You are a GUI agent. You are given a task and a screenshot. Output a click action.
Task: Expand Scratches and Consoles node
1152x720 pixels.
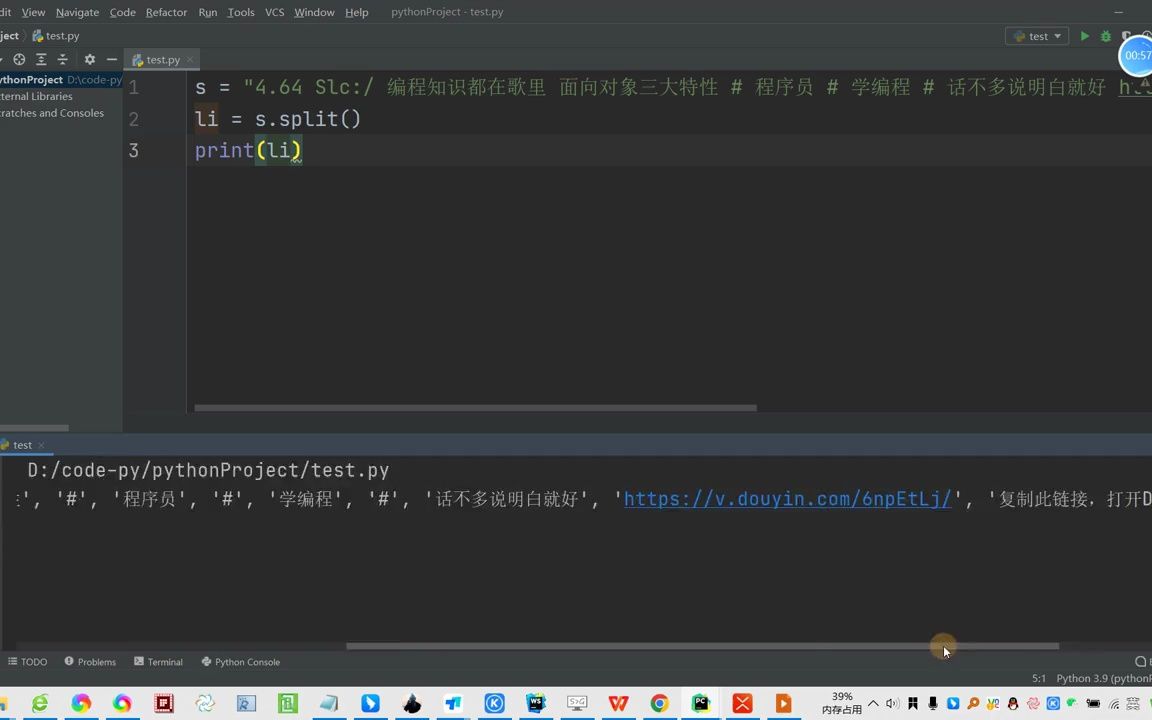point(52,112)
